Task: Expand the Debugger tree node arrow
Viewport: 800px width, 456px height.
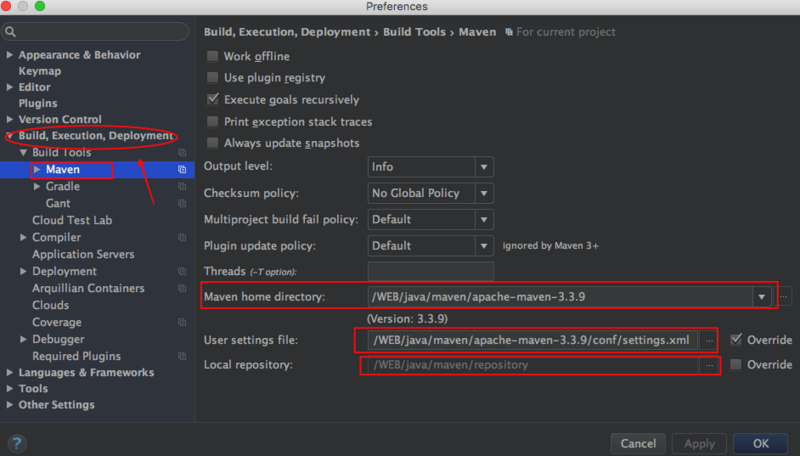Action: coord(23,339)
